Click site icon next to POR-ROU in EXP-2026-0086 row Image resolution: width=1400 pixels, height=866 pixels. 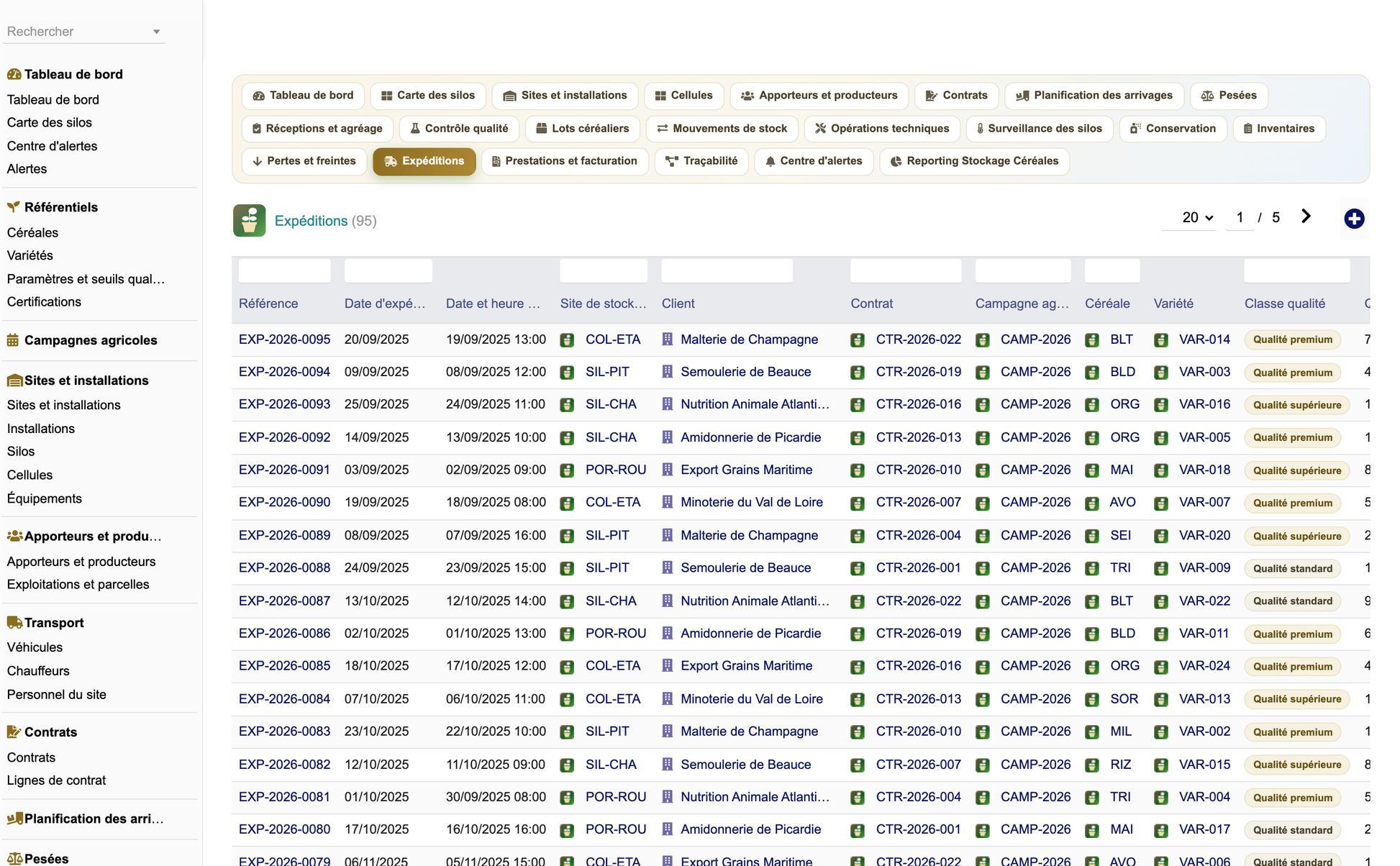click(x=567, y=634)
